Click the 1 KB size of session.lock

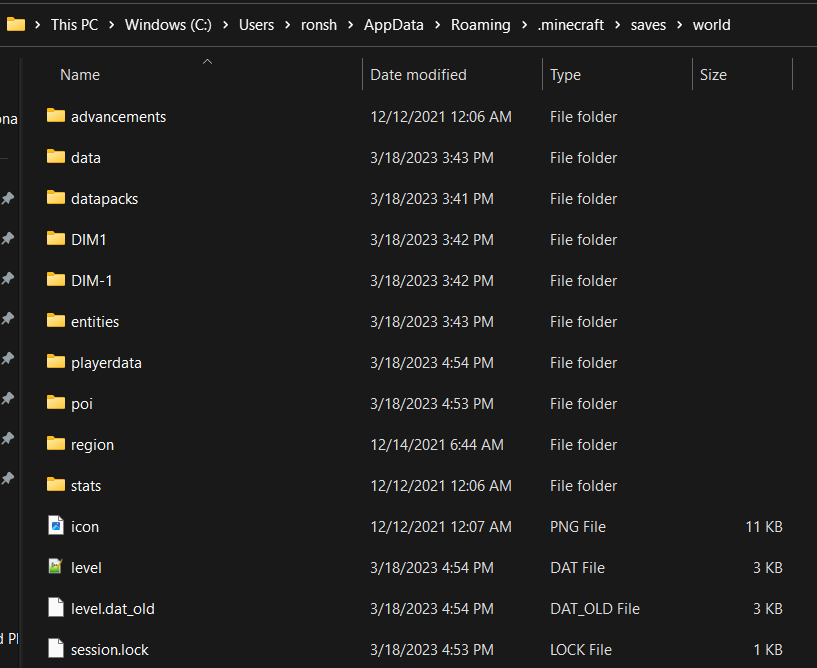pyautogui.click(x=768, y=650)
